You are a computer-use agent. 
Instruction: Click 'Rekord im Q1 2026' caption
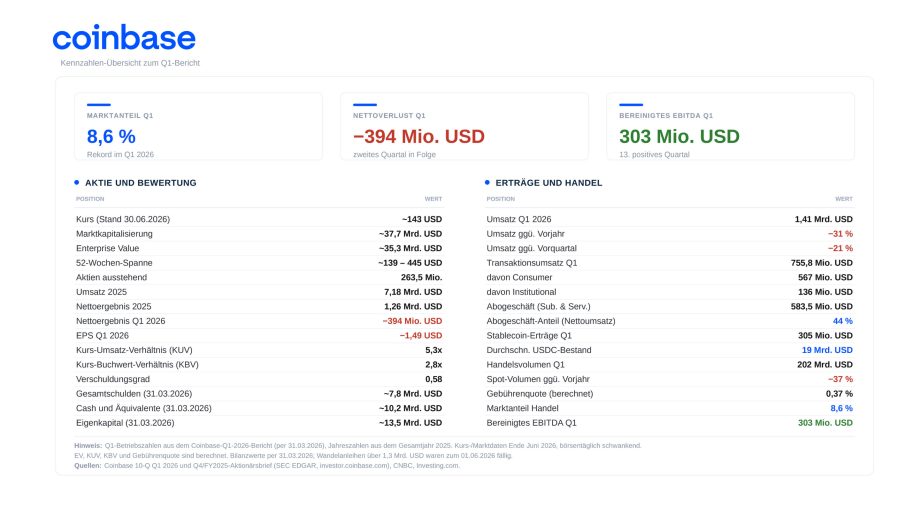click(120, 155)
